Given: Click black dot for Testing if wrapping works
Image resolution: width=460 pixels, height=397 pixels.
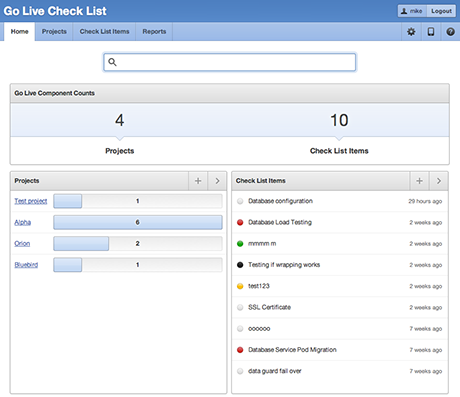Looking at the screenshot, I should coord(240,265).
